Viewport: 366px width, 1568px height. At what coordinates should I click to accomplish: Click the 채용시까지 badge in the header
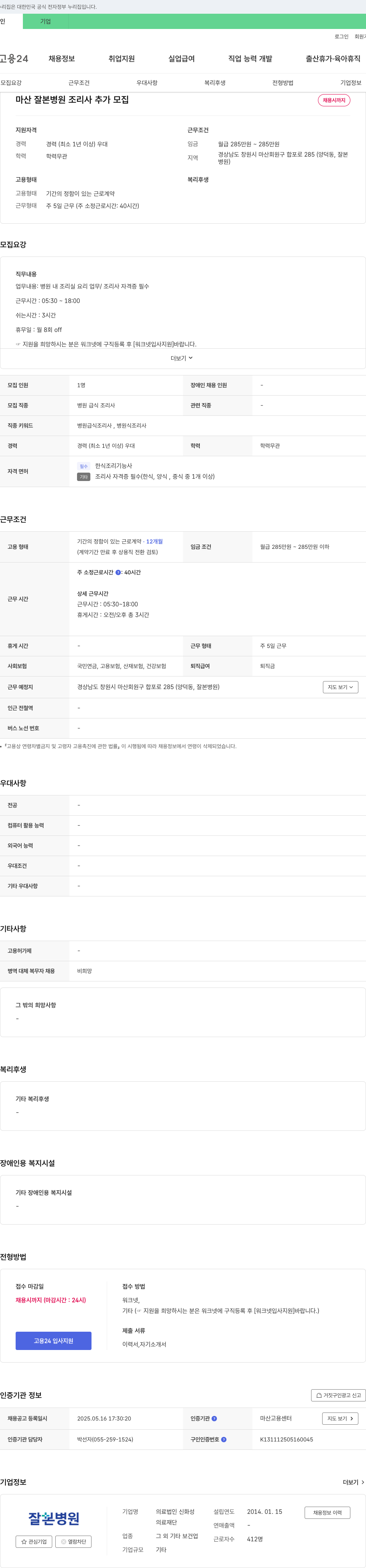pyautogui.click(x=334, y=101)
